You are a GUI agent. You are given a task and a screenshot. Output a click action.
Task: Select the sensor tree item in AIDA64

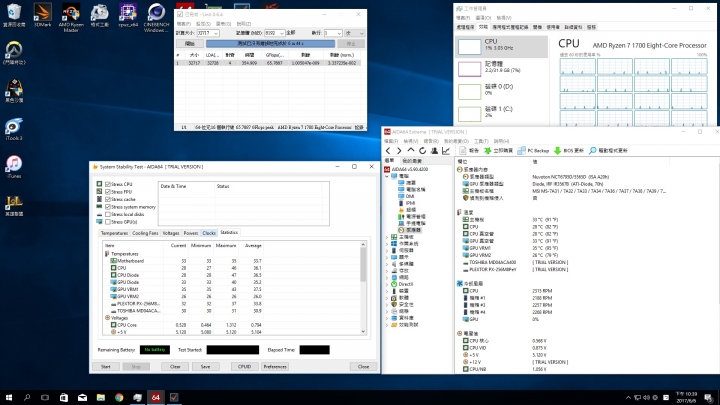pos(410,230)
